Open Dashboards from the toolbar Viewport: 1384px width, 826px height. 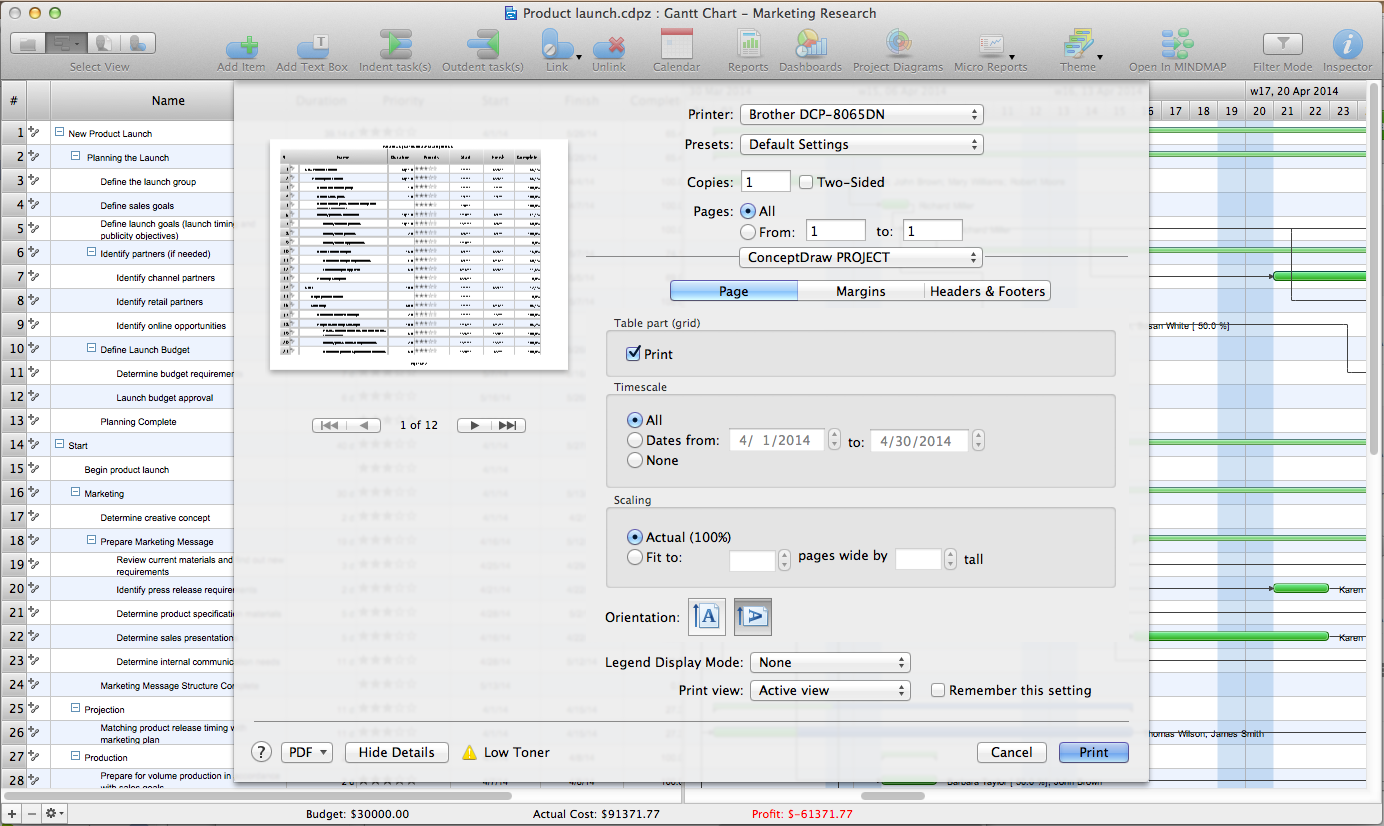coord(811,44)
